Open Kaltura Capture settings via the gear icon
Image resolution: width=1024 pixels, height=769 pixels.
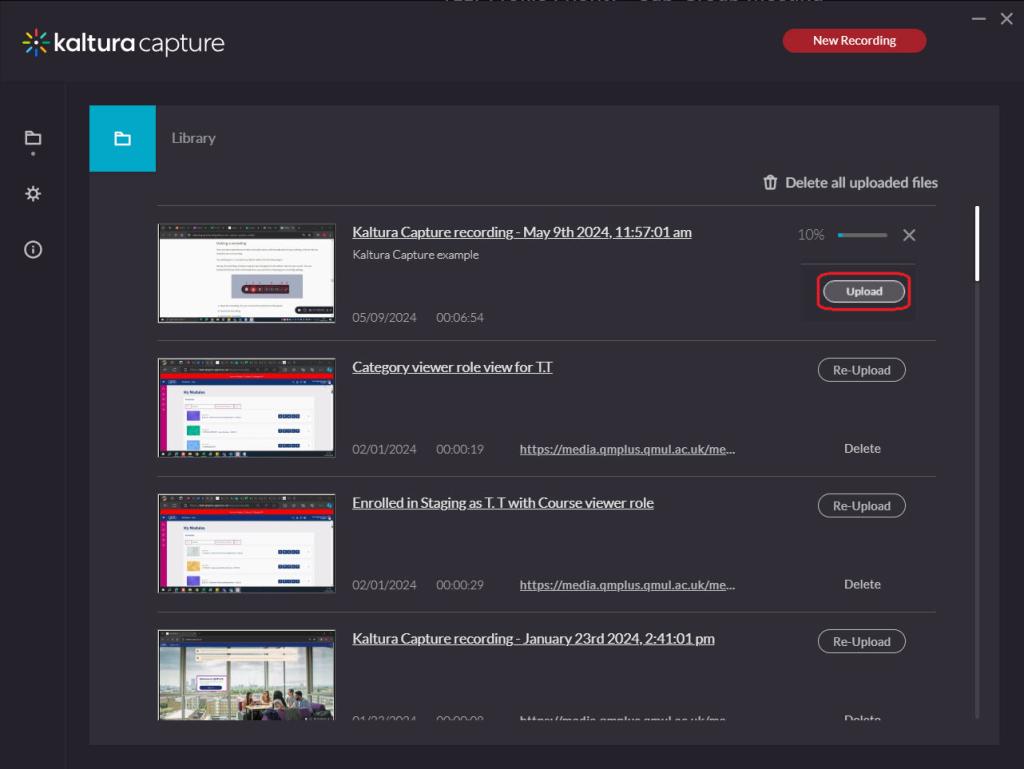(x=32, y=194)
